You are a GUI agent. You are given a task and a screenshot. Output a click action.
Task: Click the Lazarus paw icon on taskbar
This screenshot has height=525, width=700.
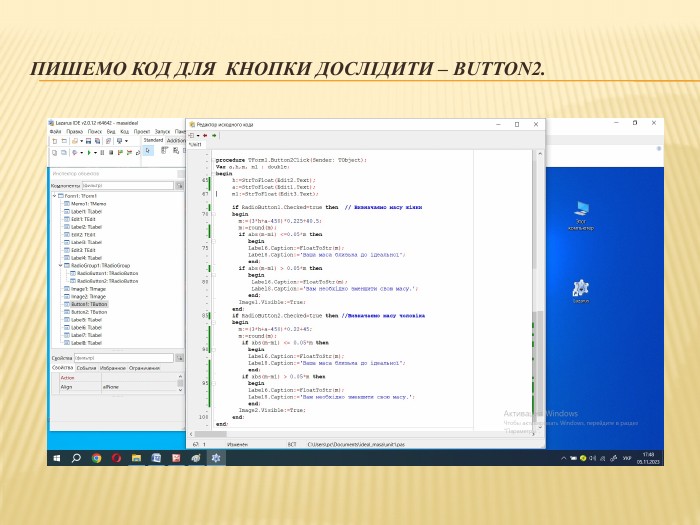[x=216, y=458]
